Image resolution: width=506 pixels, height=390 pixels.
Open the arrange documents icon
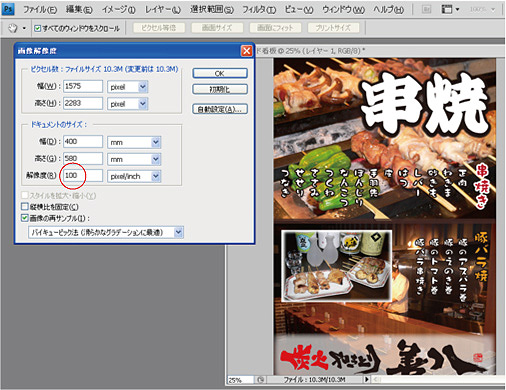(446, 9)
